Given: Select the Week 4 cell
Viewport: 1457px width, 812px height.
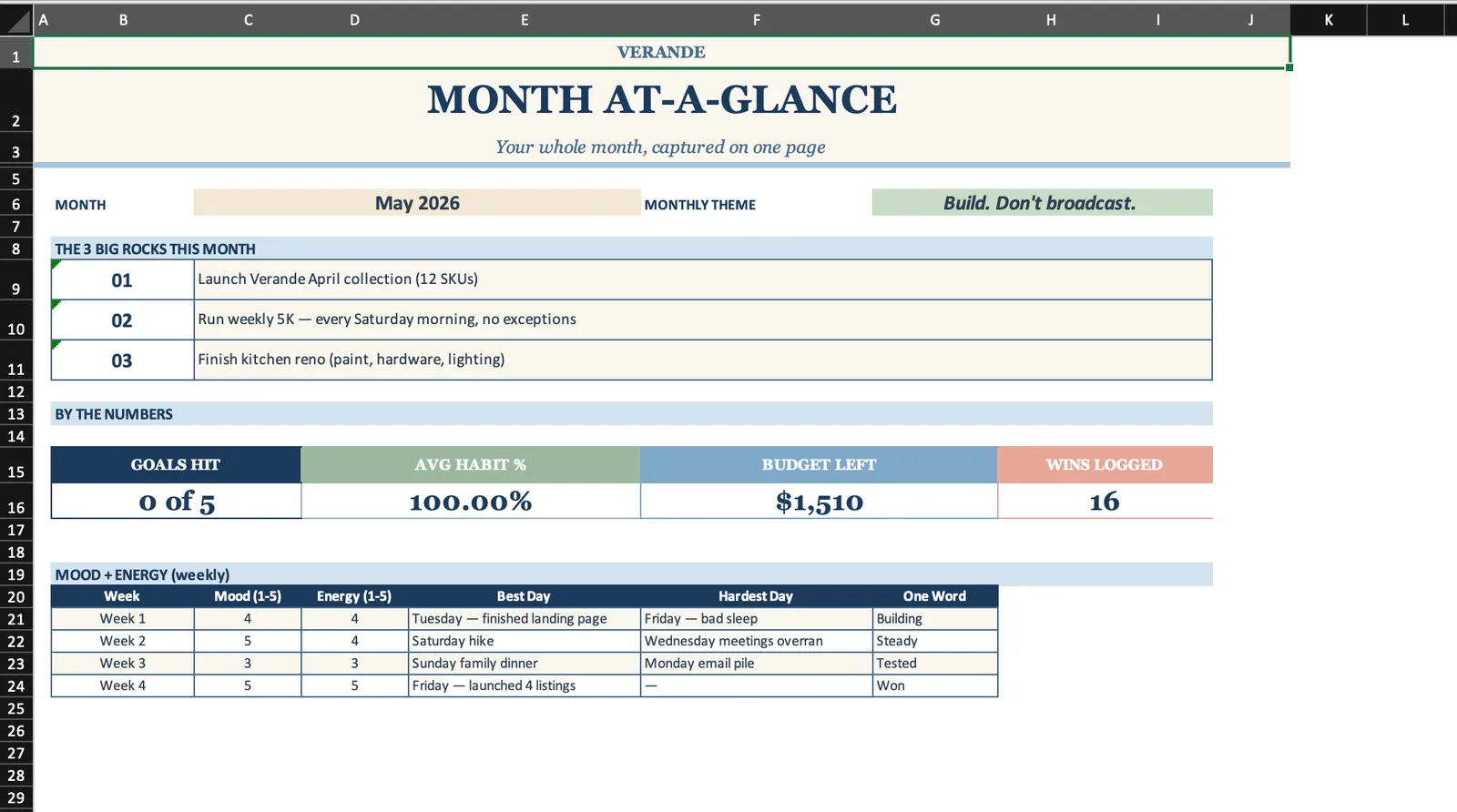Looking at the screenshot, I should coord(122,685).
